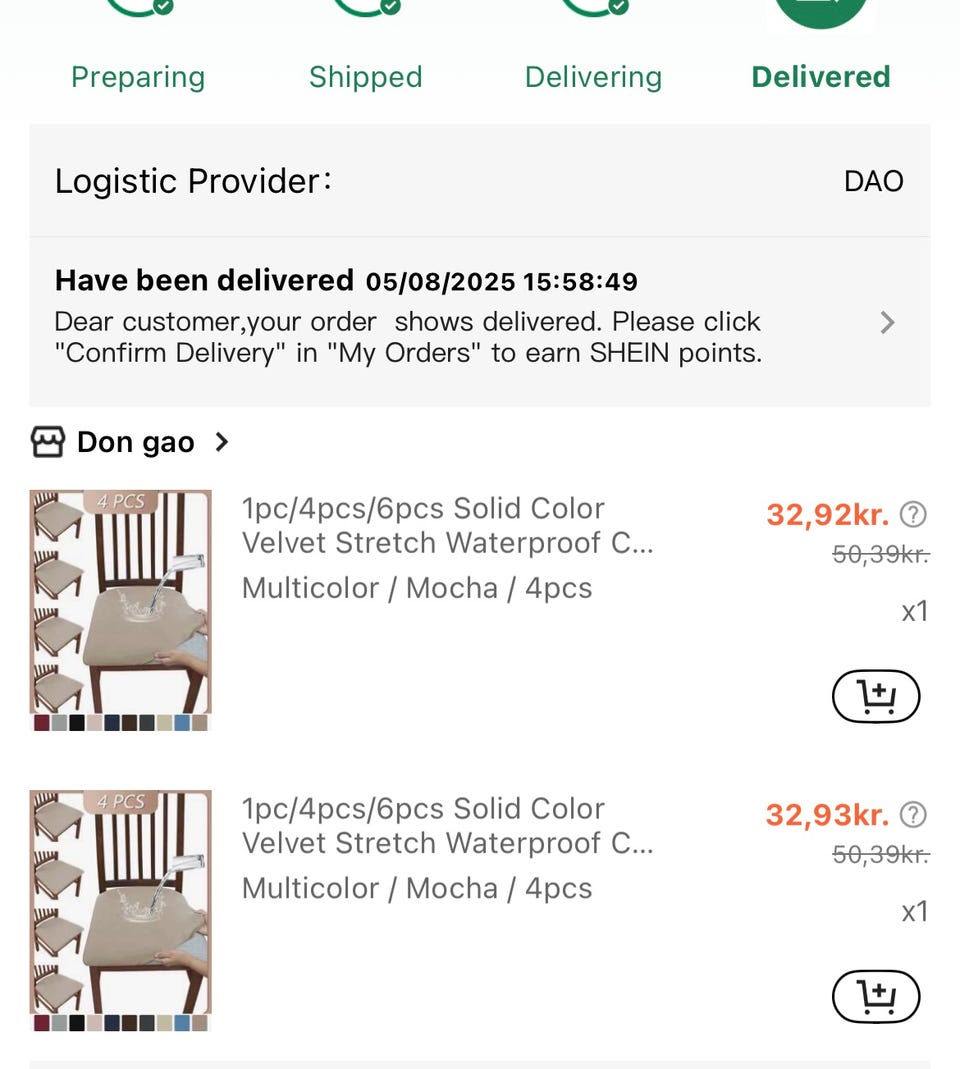Open price info beside 32,92kr.
The width and height of the screenshot is (960, 1069).
coord(913,515)
